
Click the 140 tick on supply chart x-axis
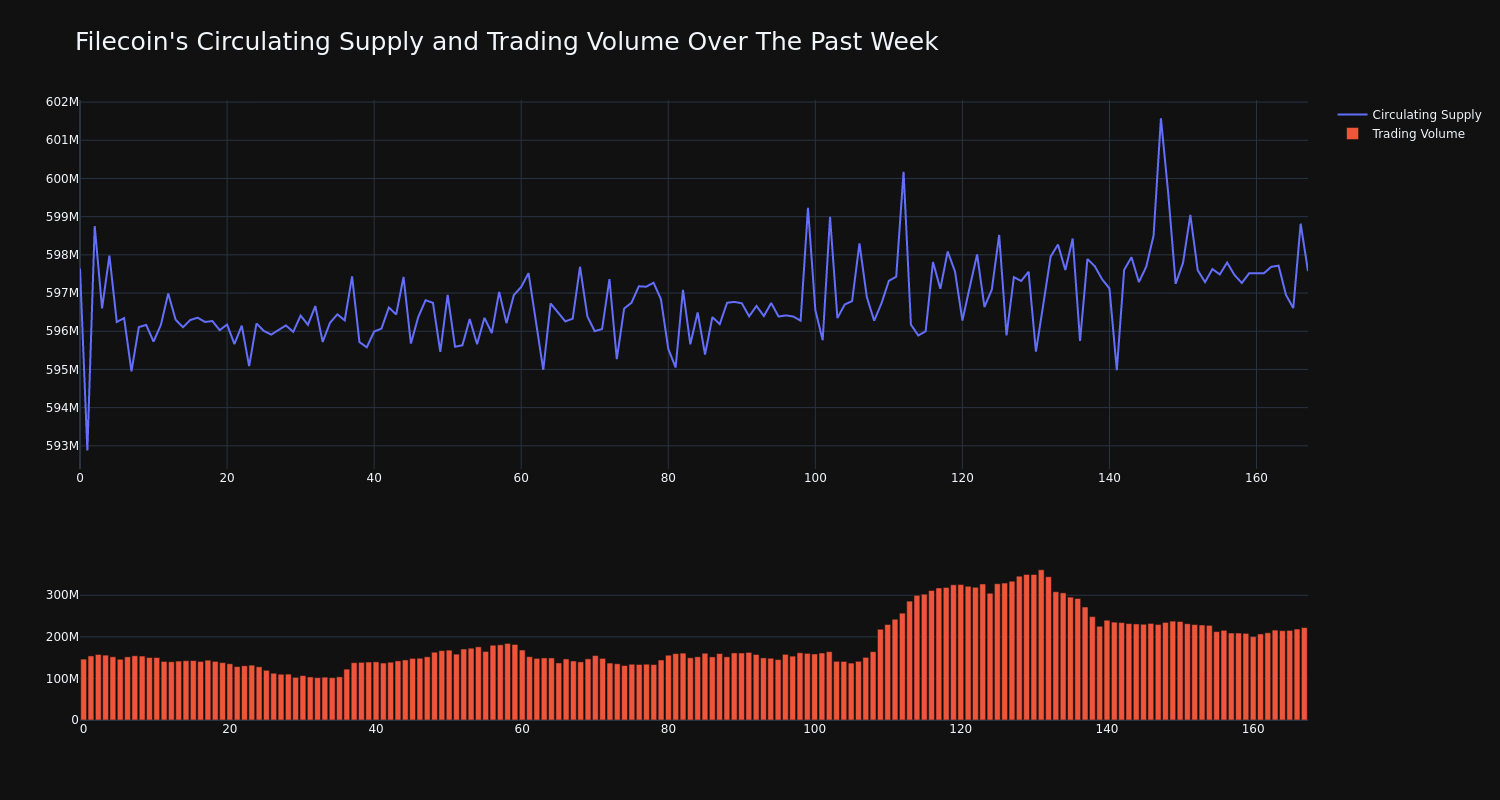(1109, 478)
